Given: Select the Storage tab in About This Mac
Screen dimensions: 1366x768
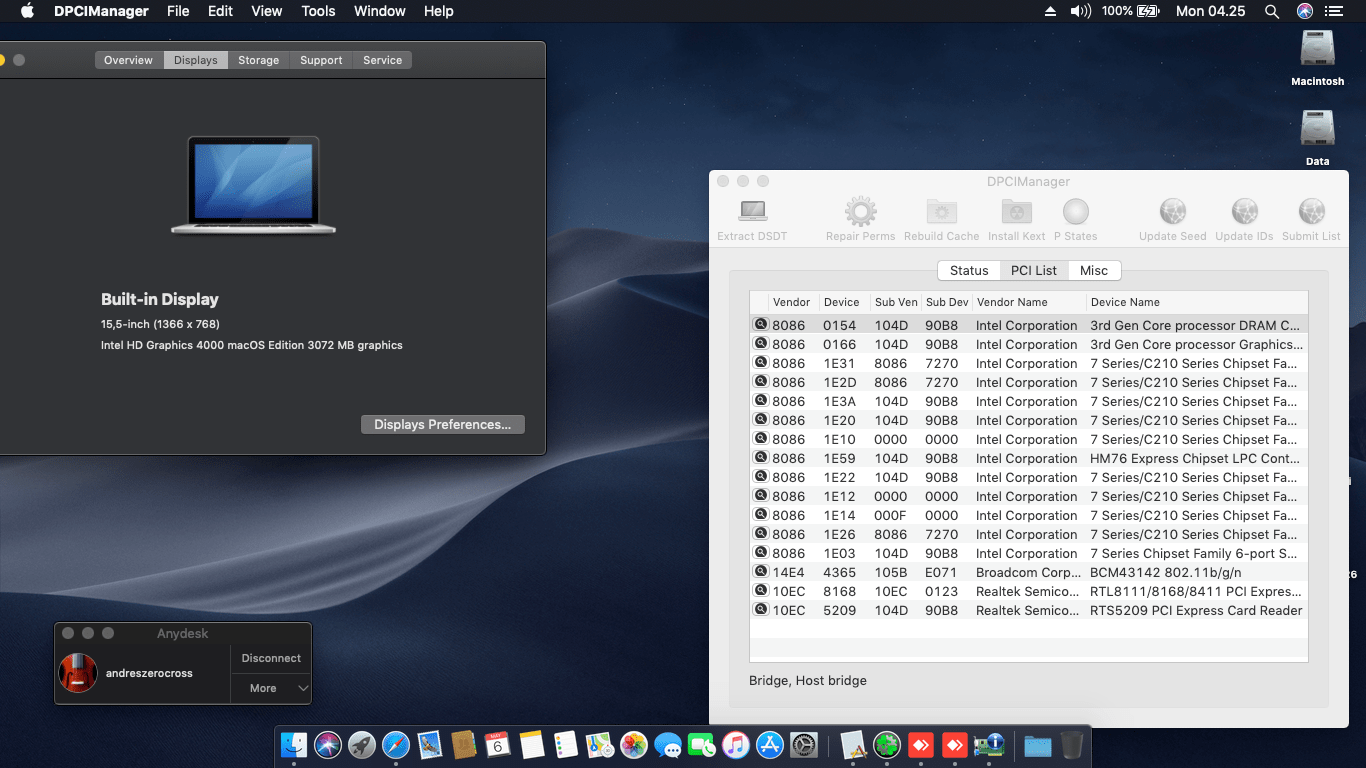Looking at the screenshot, I should pyautogui.click(x=258, y=60).
